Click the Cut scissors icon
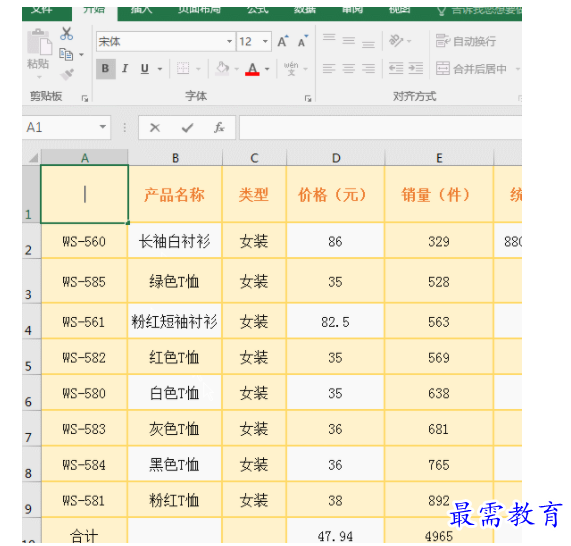This screenshot has width=571, height=546. point(66,34)
